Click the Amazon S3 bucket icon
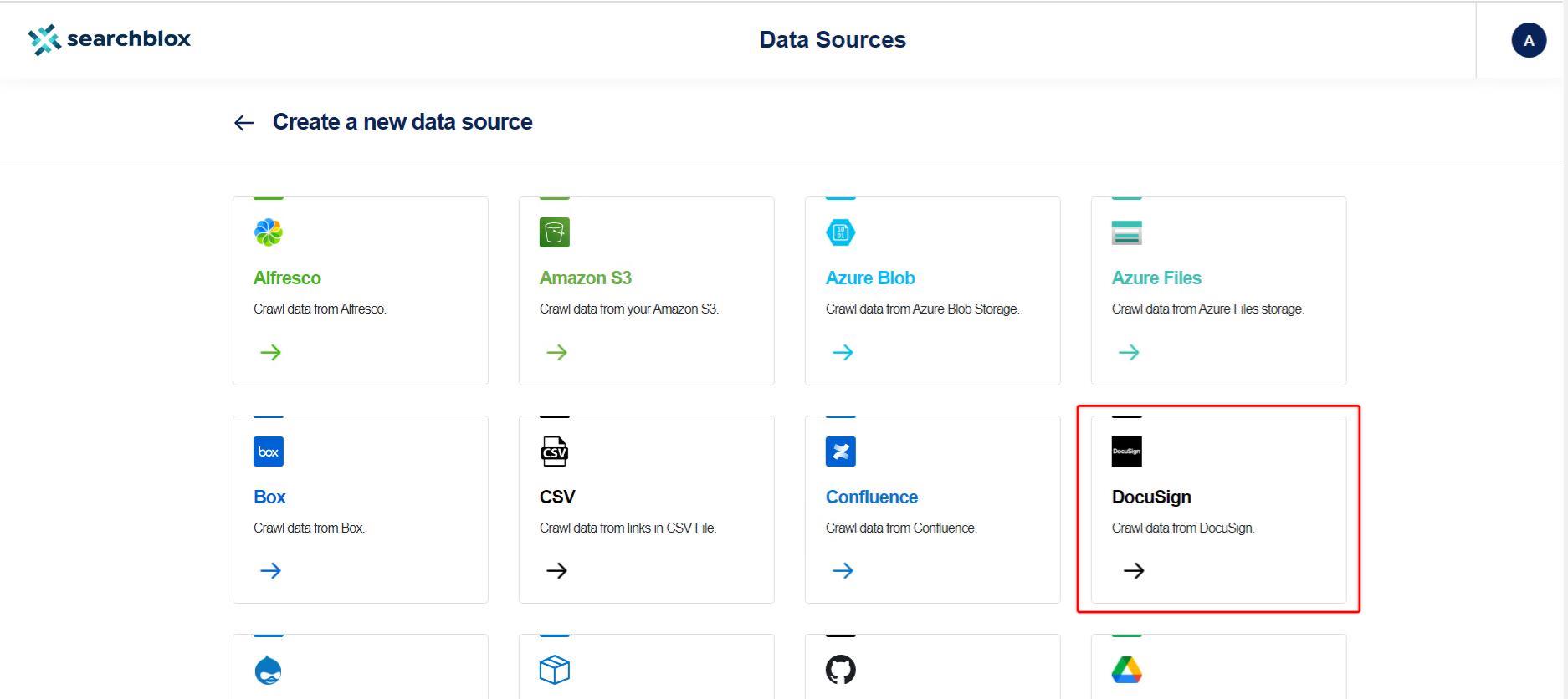This screenshot has width=1568, height=699. (555, 232)
